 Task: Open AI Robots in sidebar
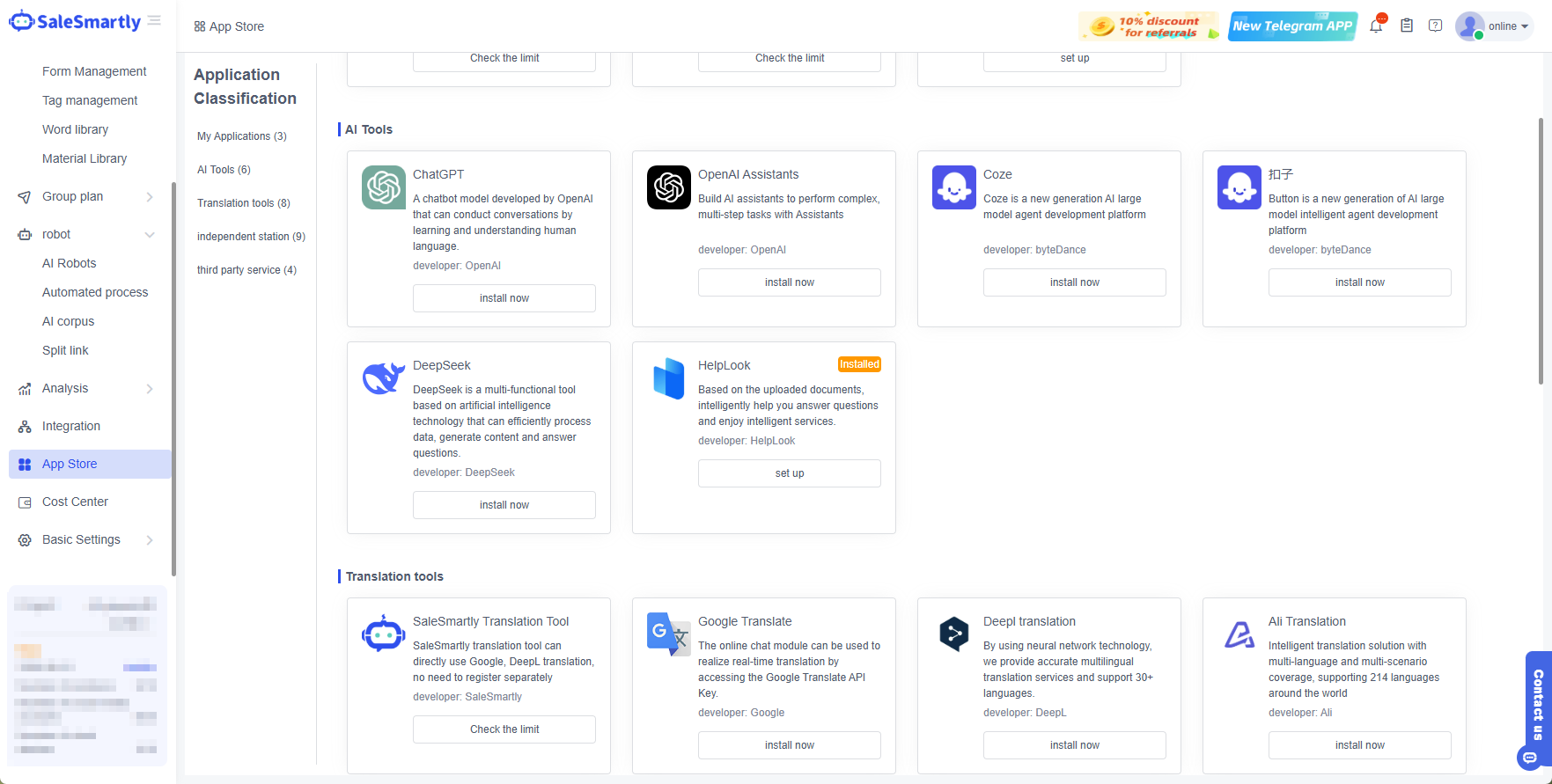[x=69, y=263]
